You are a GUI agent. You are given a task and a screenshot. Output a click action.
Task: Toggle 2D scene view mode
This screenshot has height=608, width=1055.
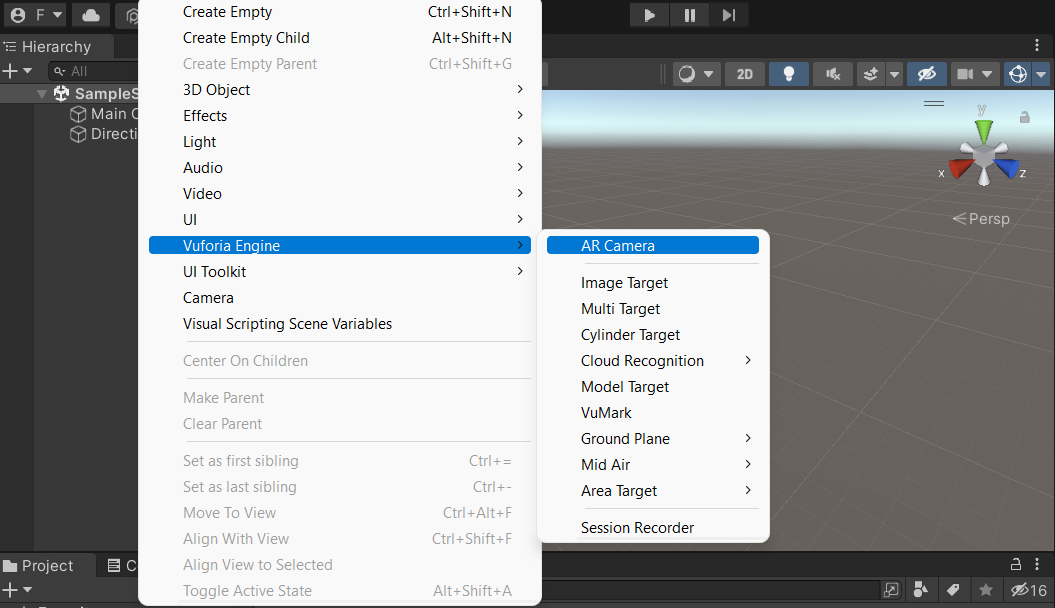coord(745,74)
